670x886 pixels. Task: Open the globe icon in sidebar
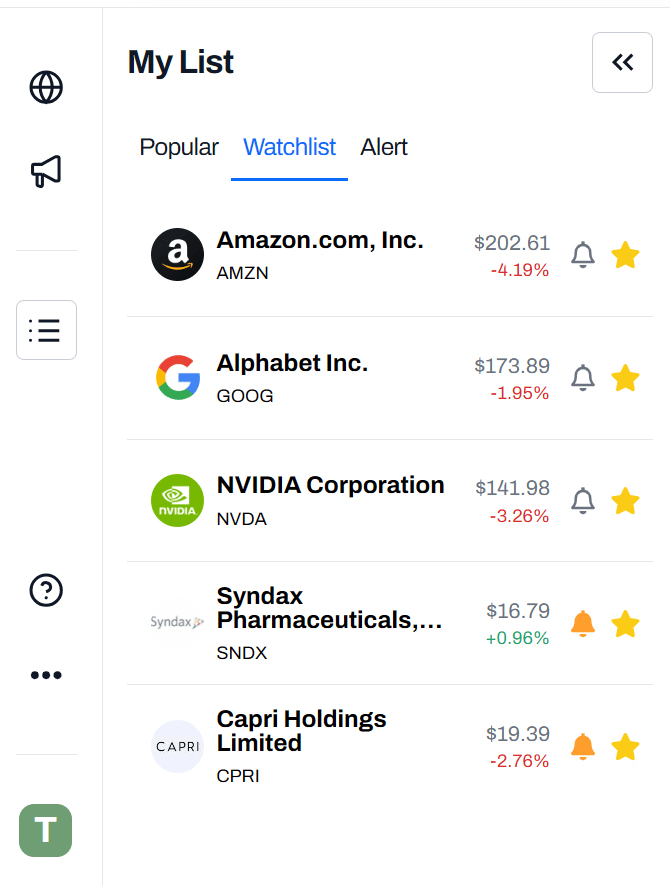click(x=46, y=88)
